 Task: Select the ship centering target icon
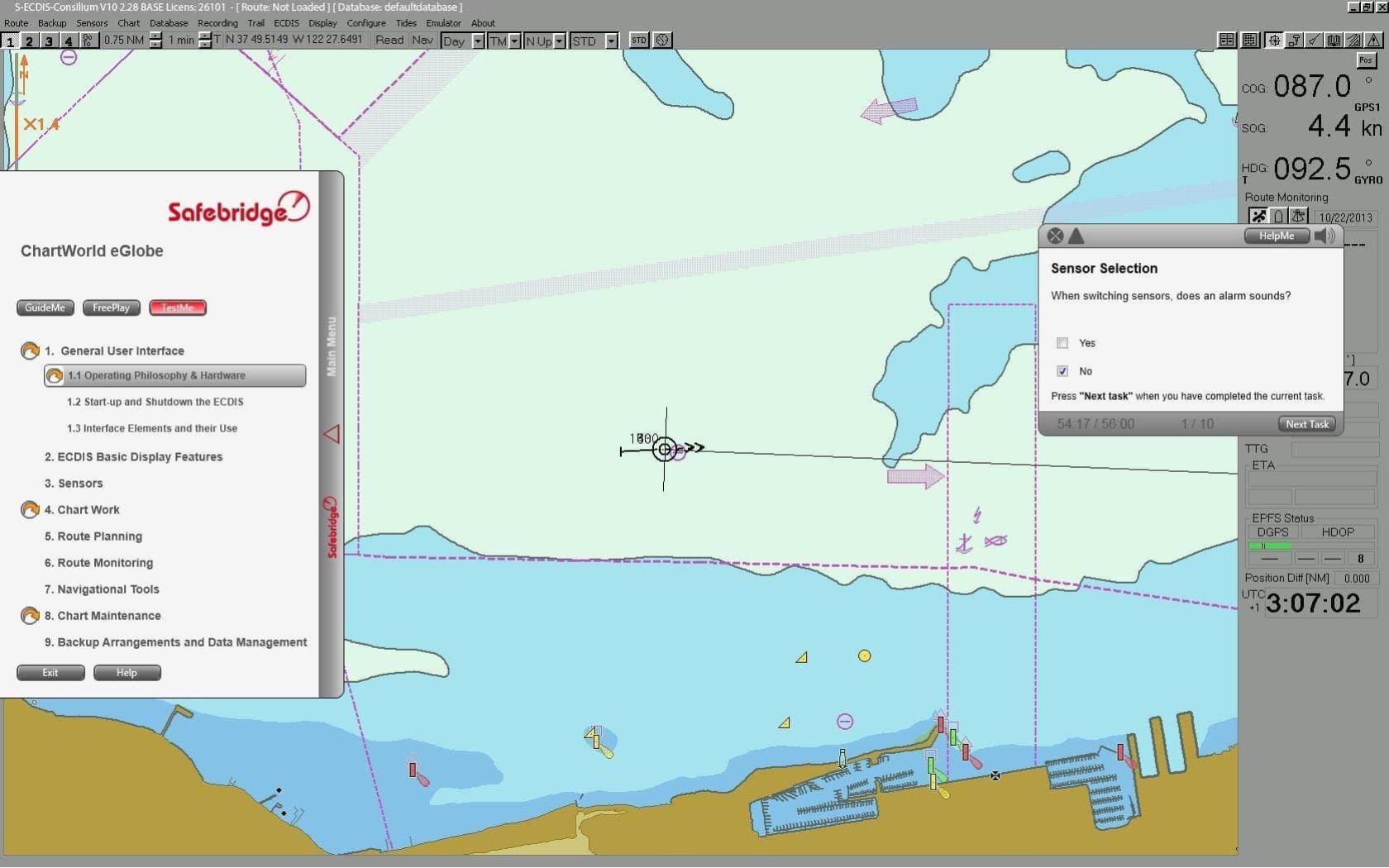pos(1273,40)
